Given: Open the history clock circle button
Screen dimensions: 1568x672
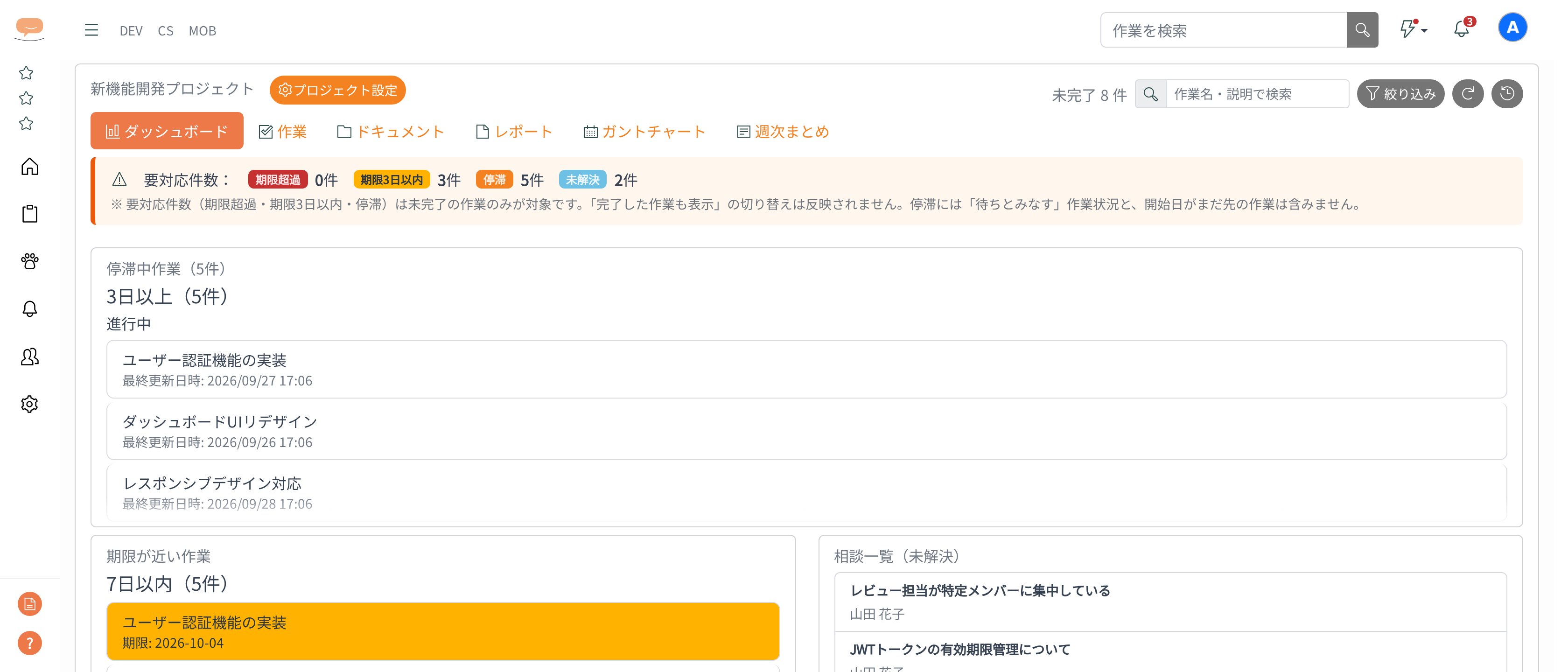Looking at the screenshot, I should pyautogui.click(x=1507, y=94).
